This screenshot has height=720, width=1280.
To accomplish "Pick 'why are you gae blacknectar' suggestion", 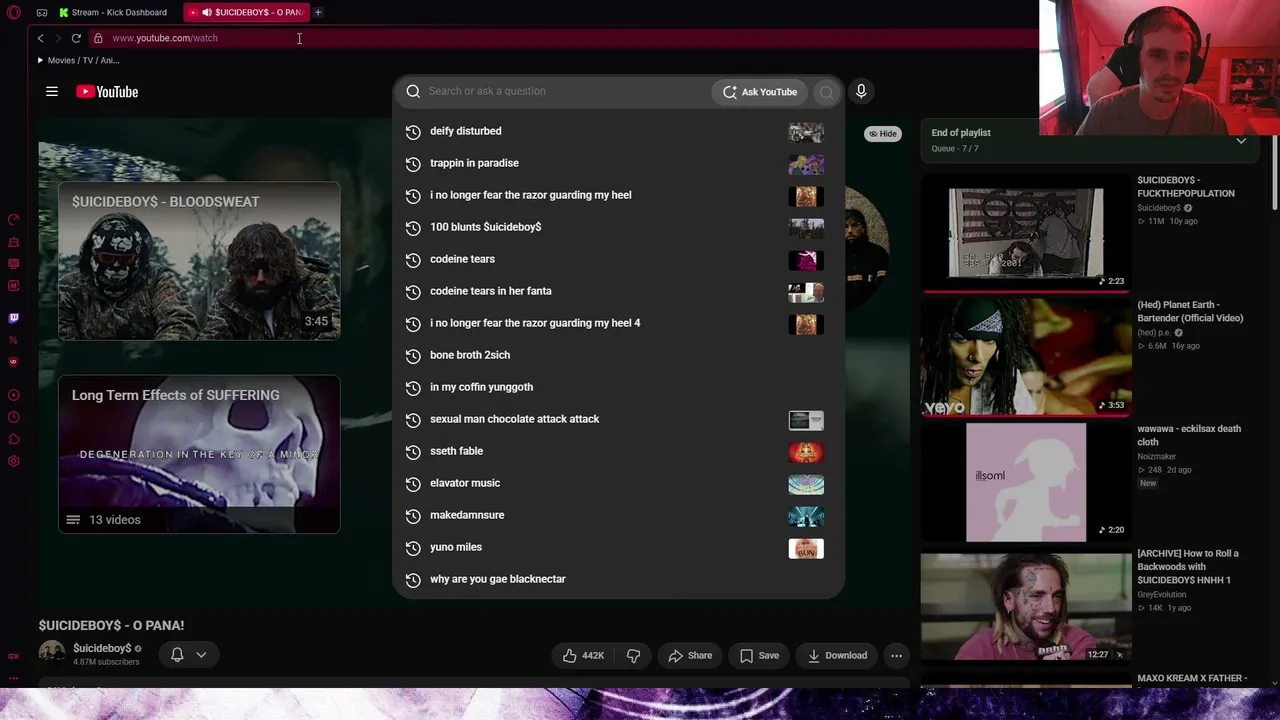I will click(618, 579).
